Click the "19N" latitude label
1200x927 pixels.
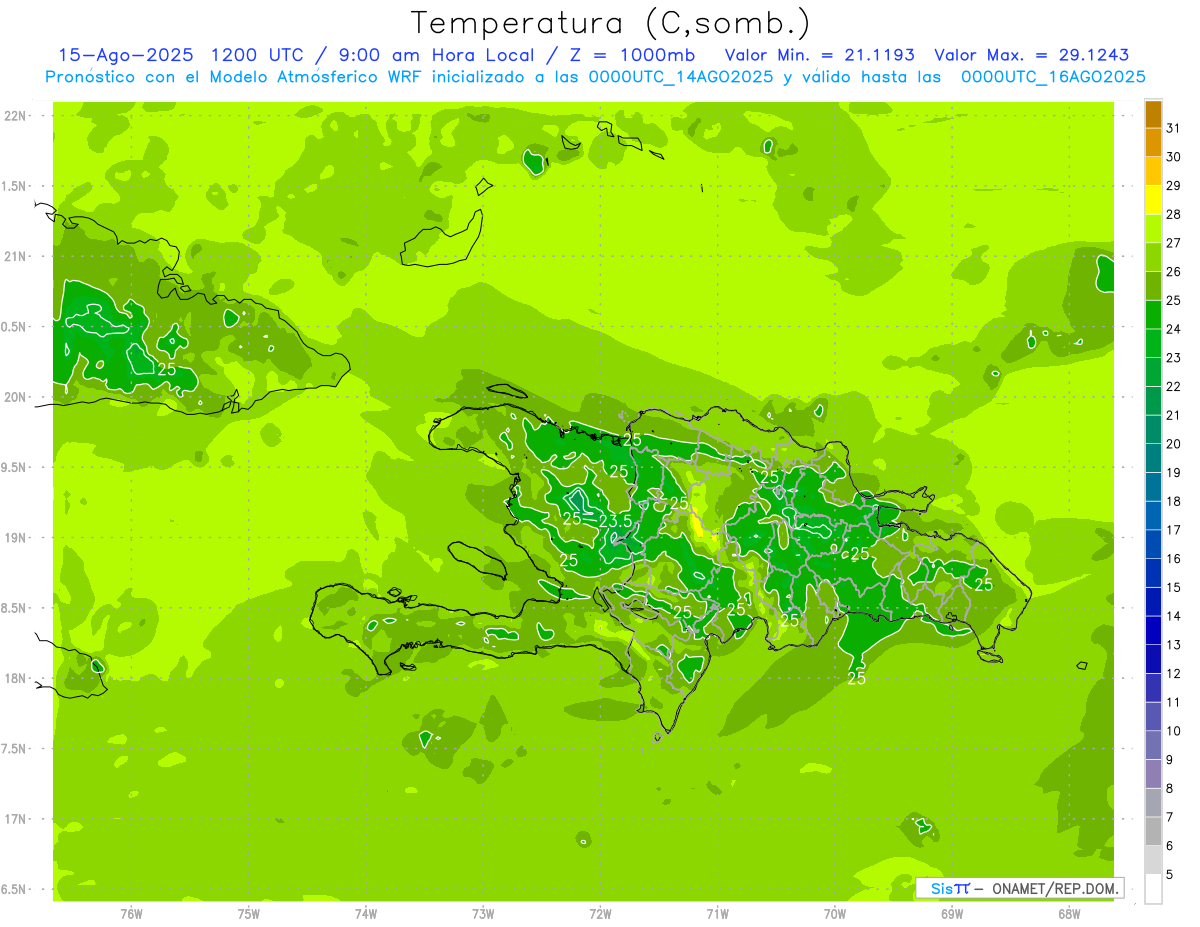point(15,538)
